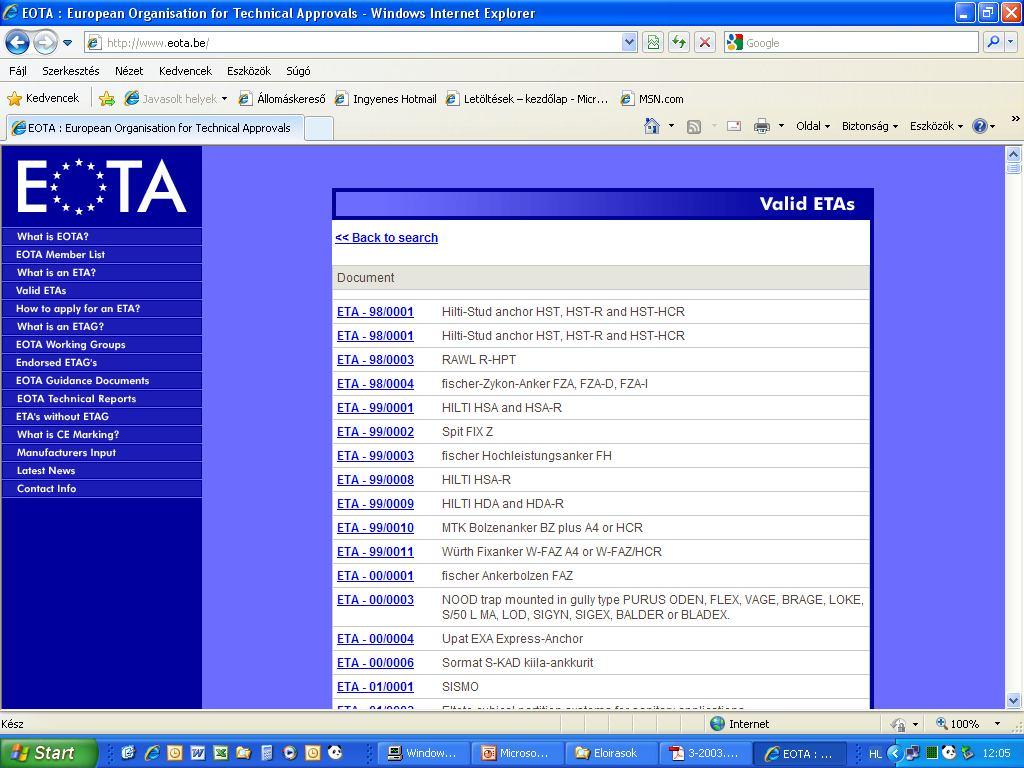Click the toolbar overflow chevron
The image size is (1024, 768).
[1015, 119]
